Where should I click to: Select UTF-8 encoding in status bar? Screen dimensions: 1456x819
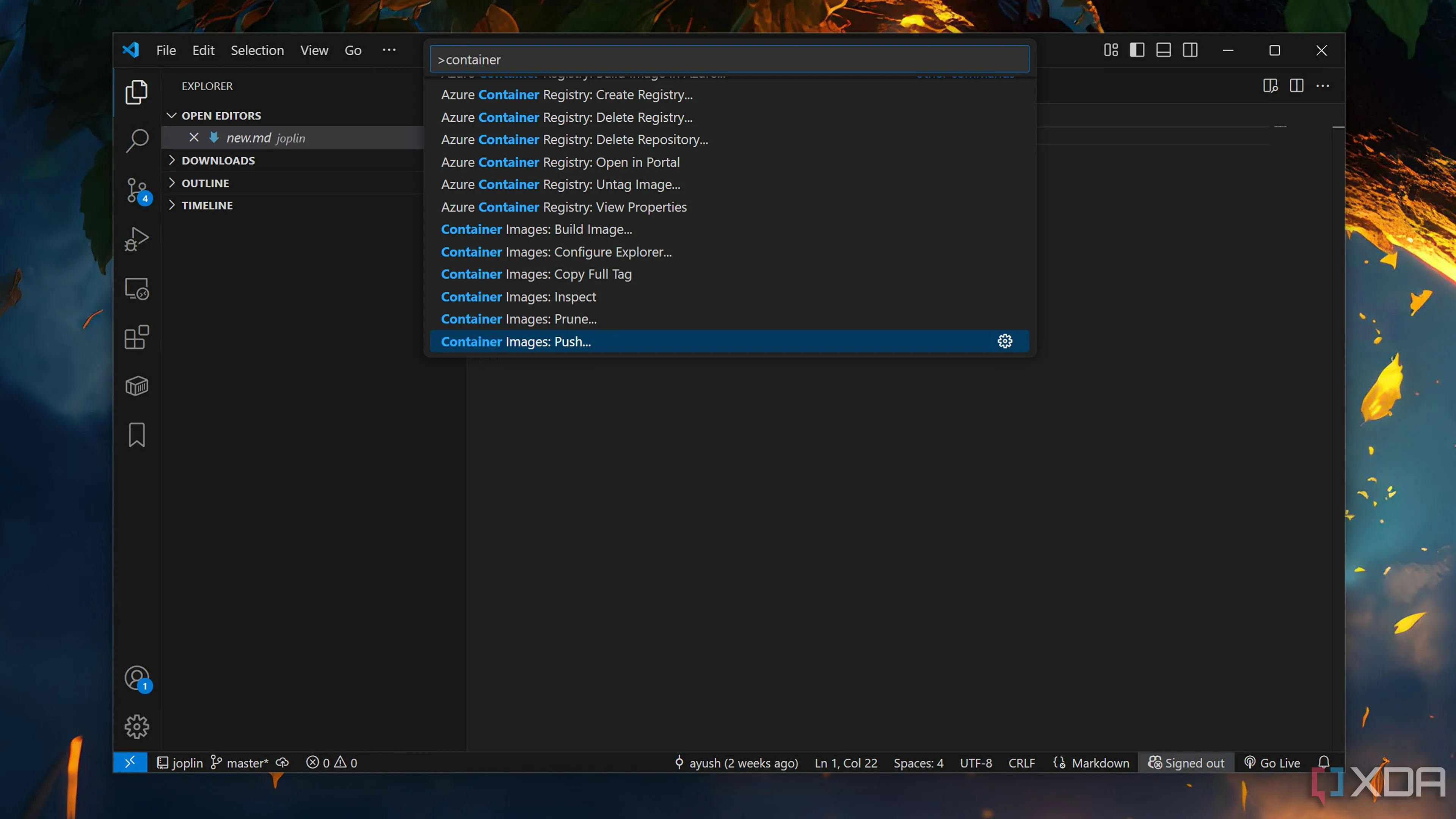[976, 763]
